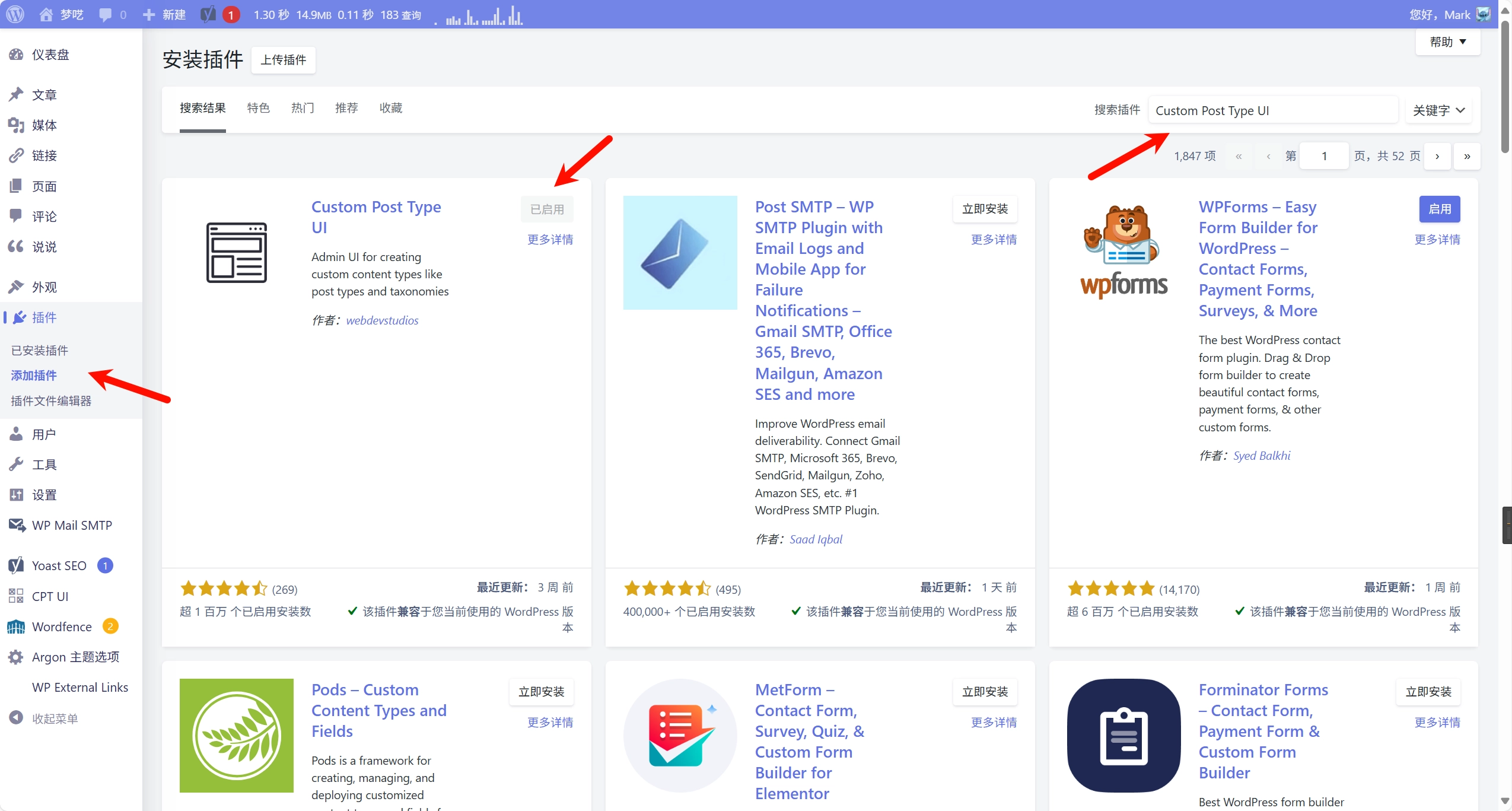Install MetForm with 立即安装
This screenshot has width=1512, height=811.
(x=985, y=692)
